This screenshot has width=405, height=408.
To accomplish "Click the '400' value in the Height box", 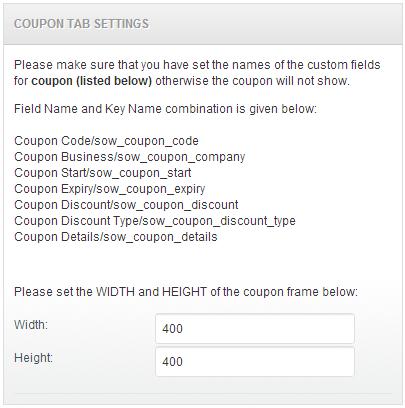I will pyautogui.click(x=172, y=362).
